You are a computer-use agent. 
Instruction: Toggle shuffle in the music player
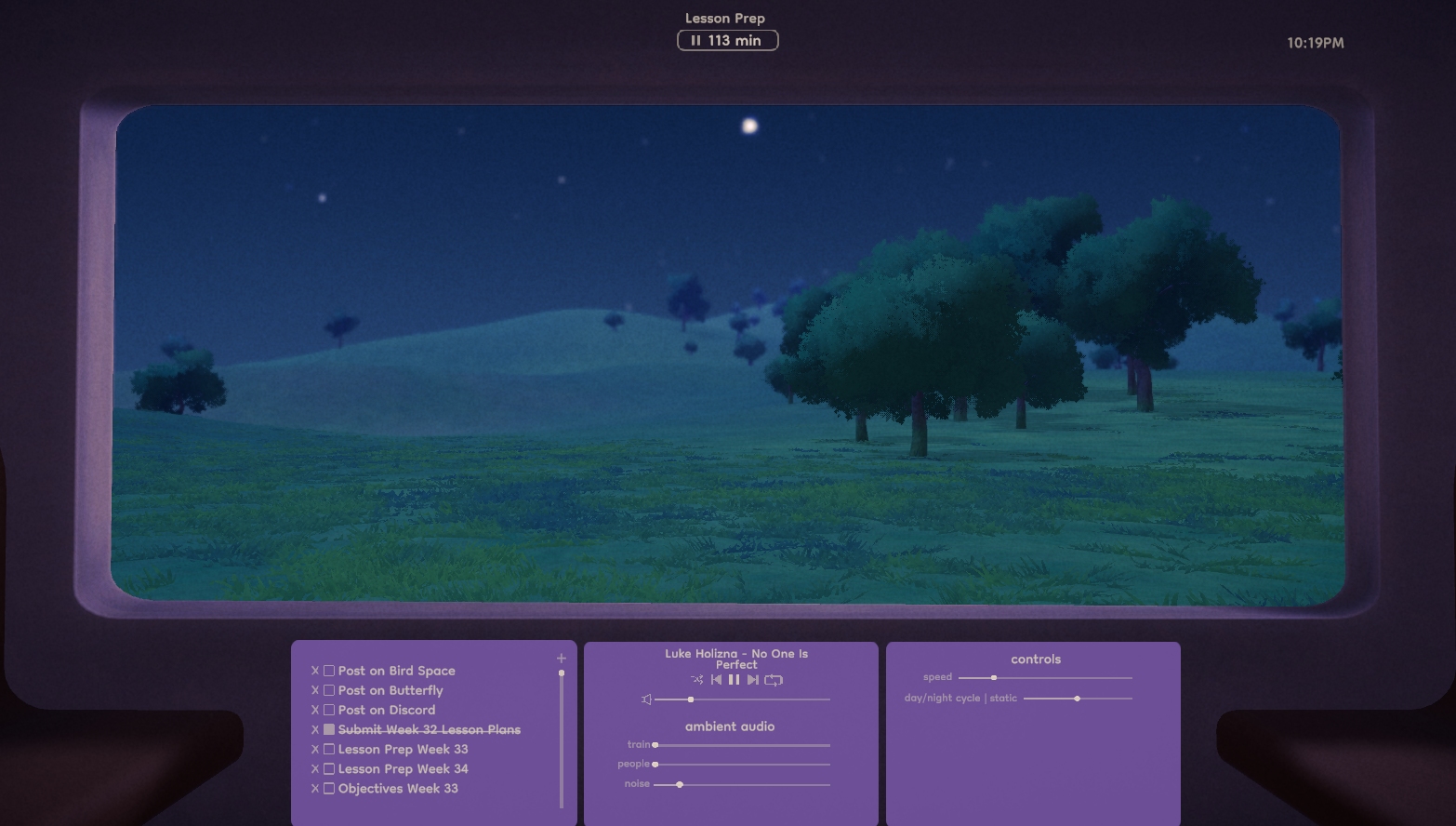point(696,680)
